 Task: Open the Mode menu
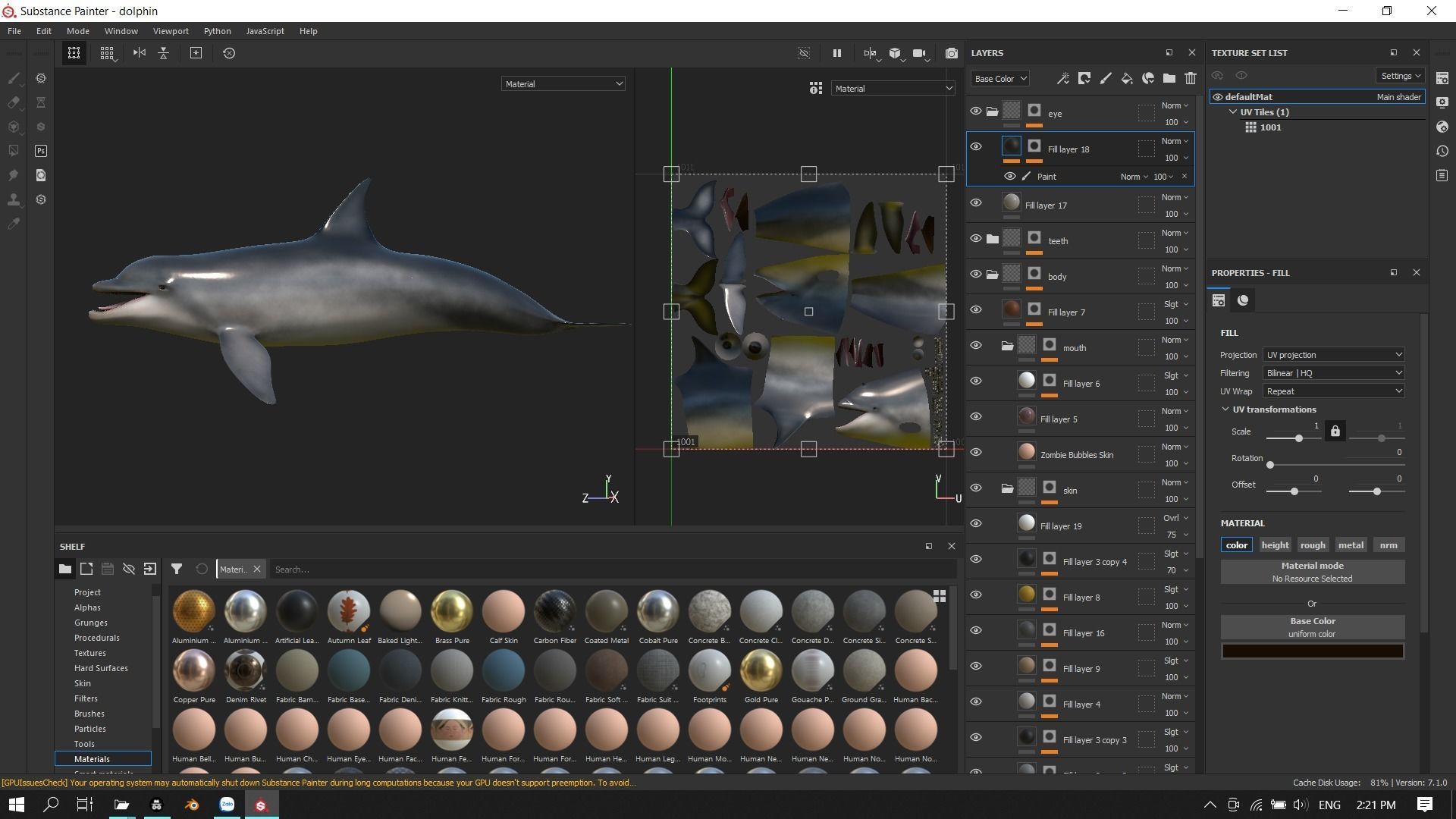77,31
